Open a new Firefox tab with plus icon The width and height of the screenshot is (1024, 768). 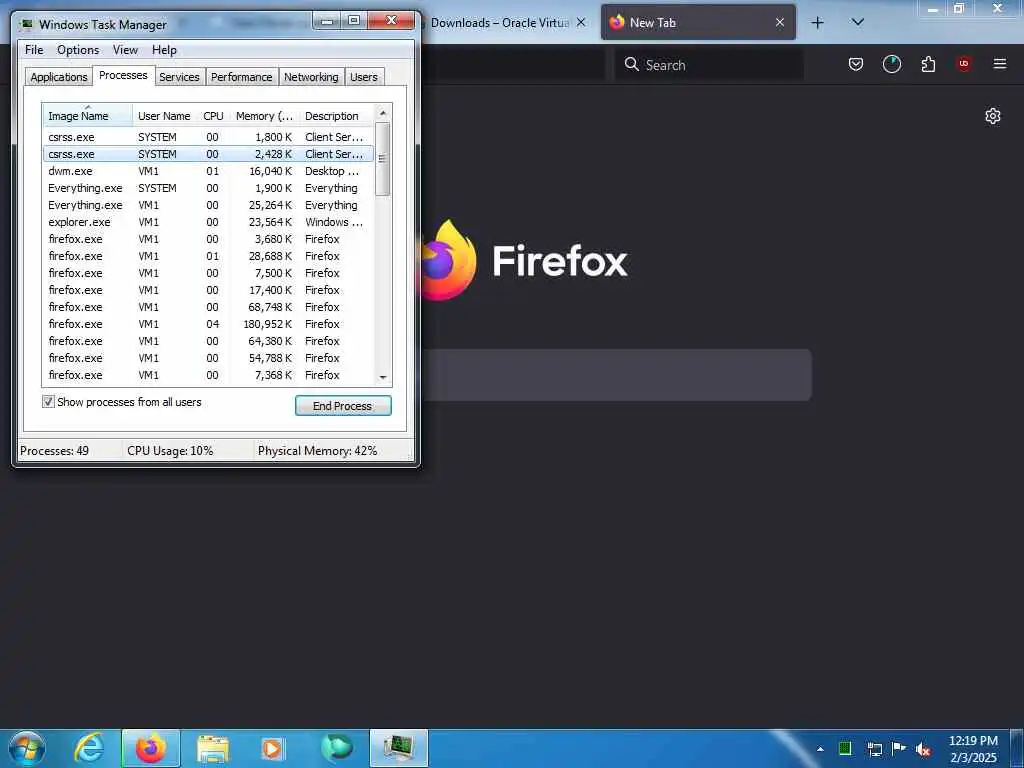tap(817, 23)
